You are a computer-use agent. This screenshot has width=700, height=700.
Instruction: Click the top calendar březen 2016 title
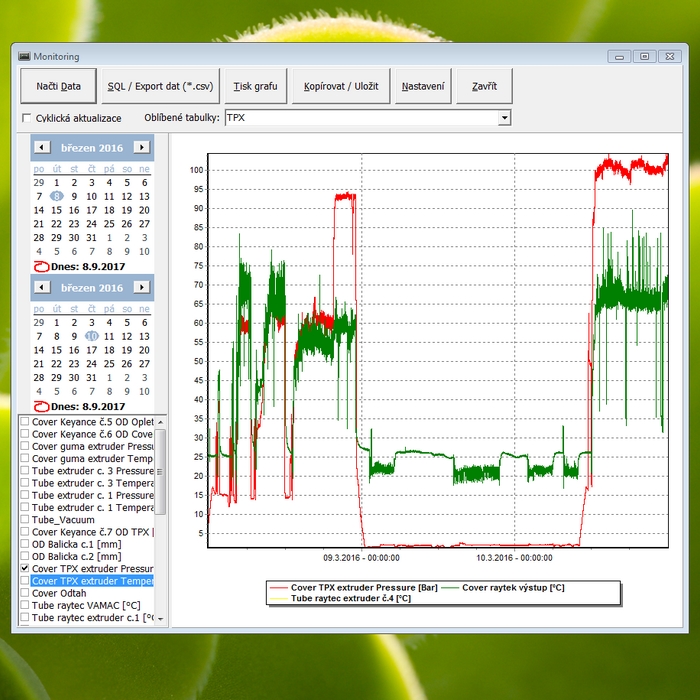[x=92, y=148]
